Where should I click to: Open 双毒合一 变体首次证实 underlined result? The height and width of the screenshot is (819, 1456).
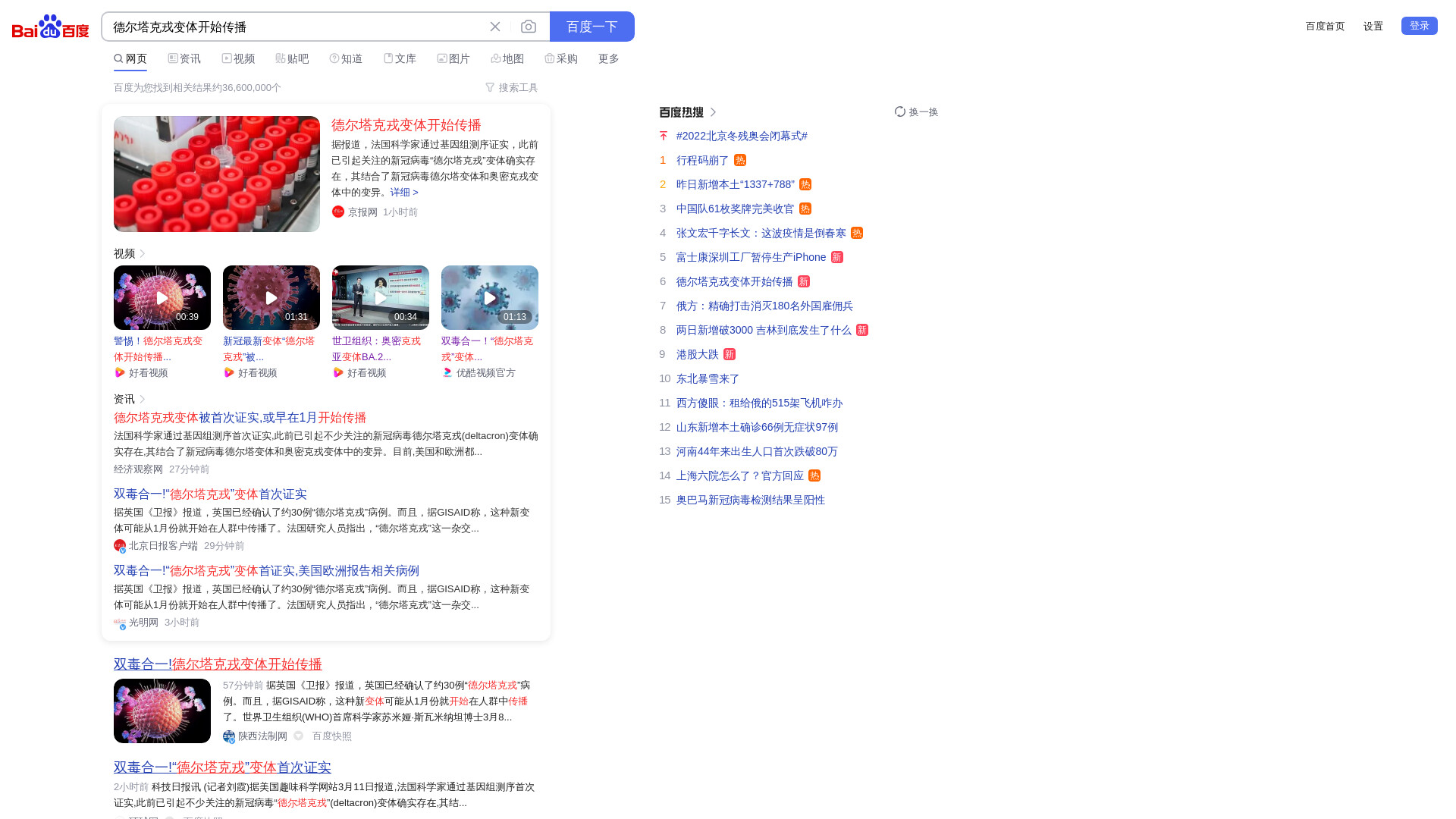click(x=222, y=767)
